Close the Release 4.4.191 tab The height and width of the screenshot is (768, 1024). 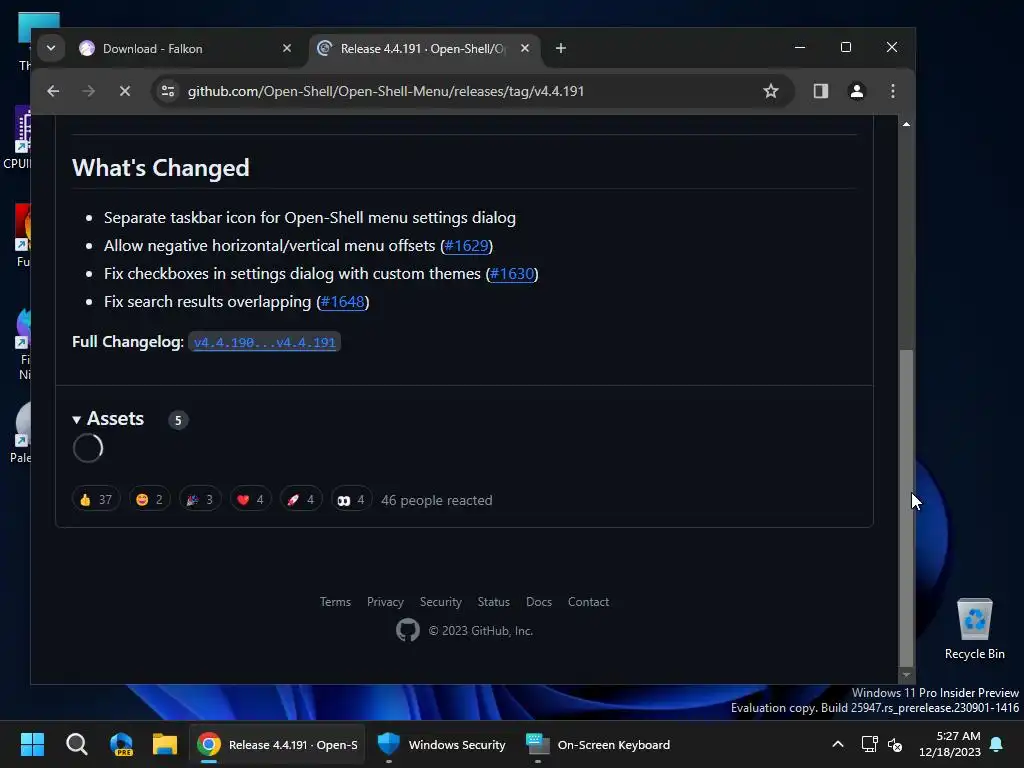524,48
